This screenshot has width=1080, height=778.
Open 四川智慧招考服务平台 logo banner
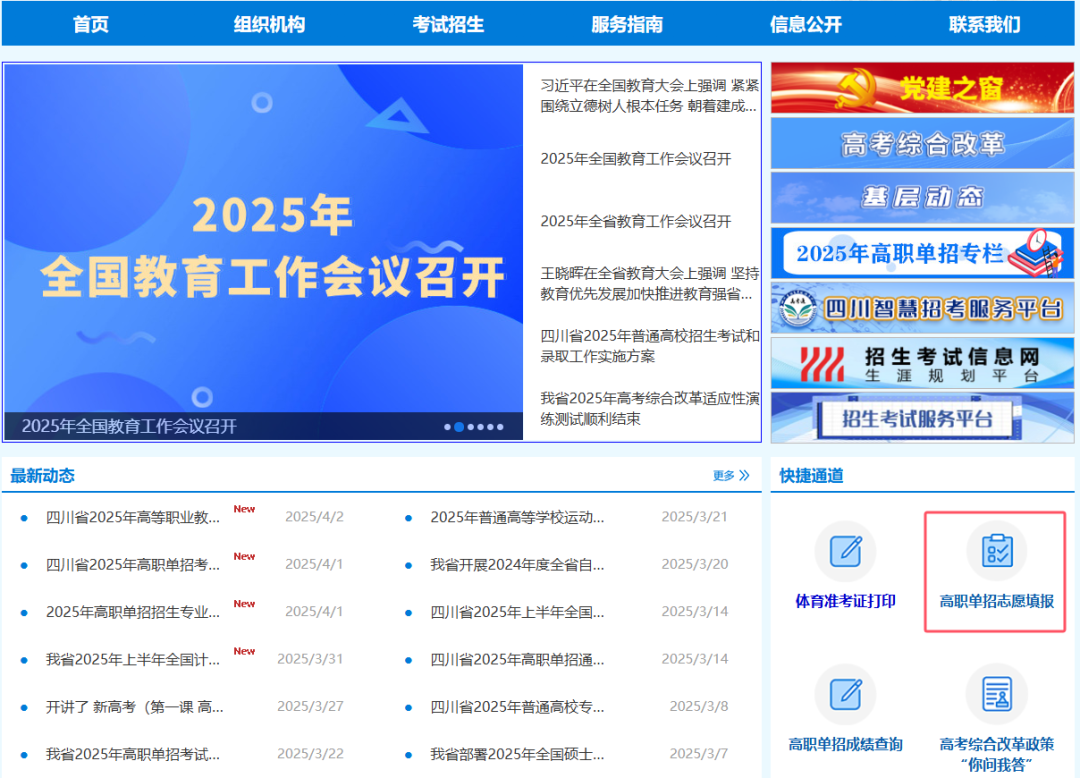(921, 308)
